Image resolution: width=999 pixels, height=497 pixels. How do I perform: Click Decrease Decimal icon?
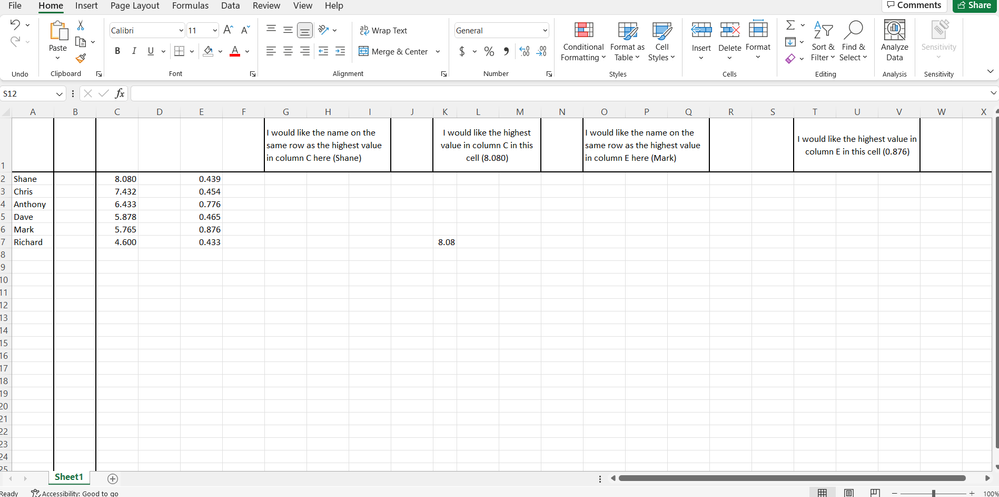(541, 51)
